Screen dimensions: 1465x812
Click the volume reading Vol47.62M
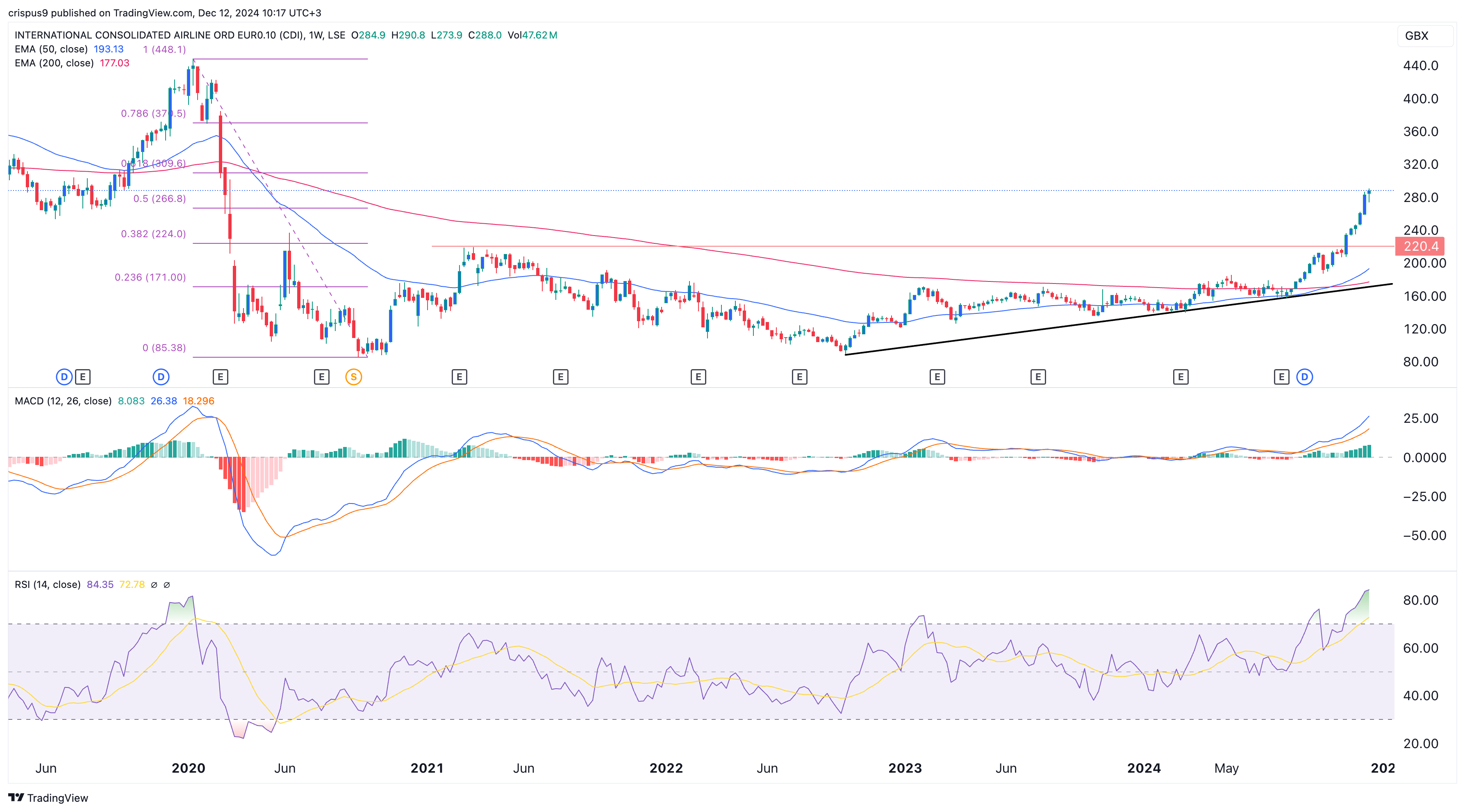[x=532, y=35]
